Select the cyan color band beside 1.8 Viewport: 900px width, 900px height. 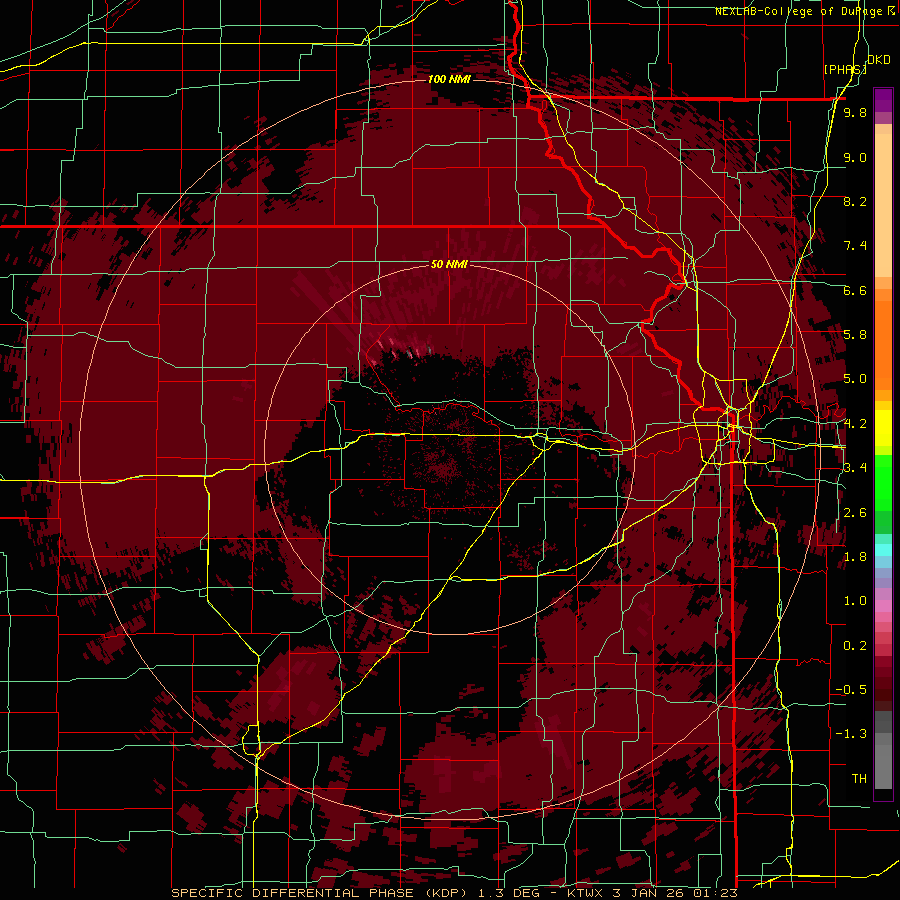pyautogui.click(x=883, y=550)
